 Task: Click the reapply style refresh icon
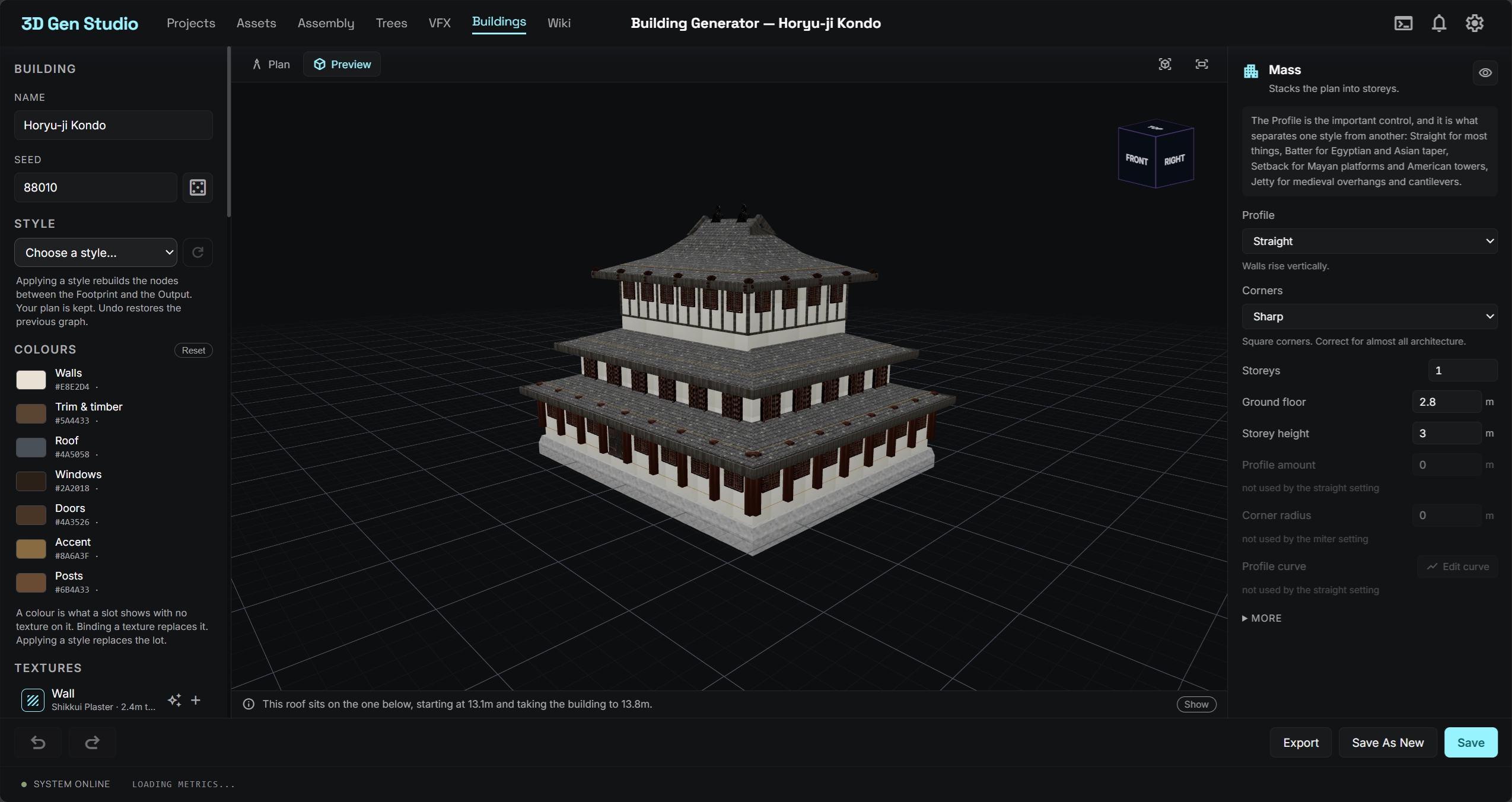(198, 252)
